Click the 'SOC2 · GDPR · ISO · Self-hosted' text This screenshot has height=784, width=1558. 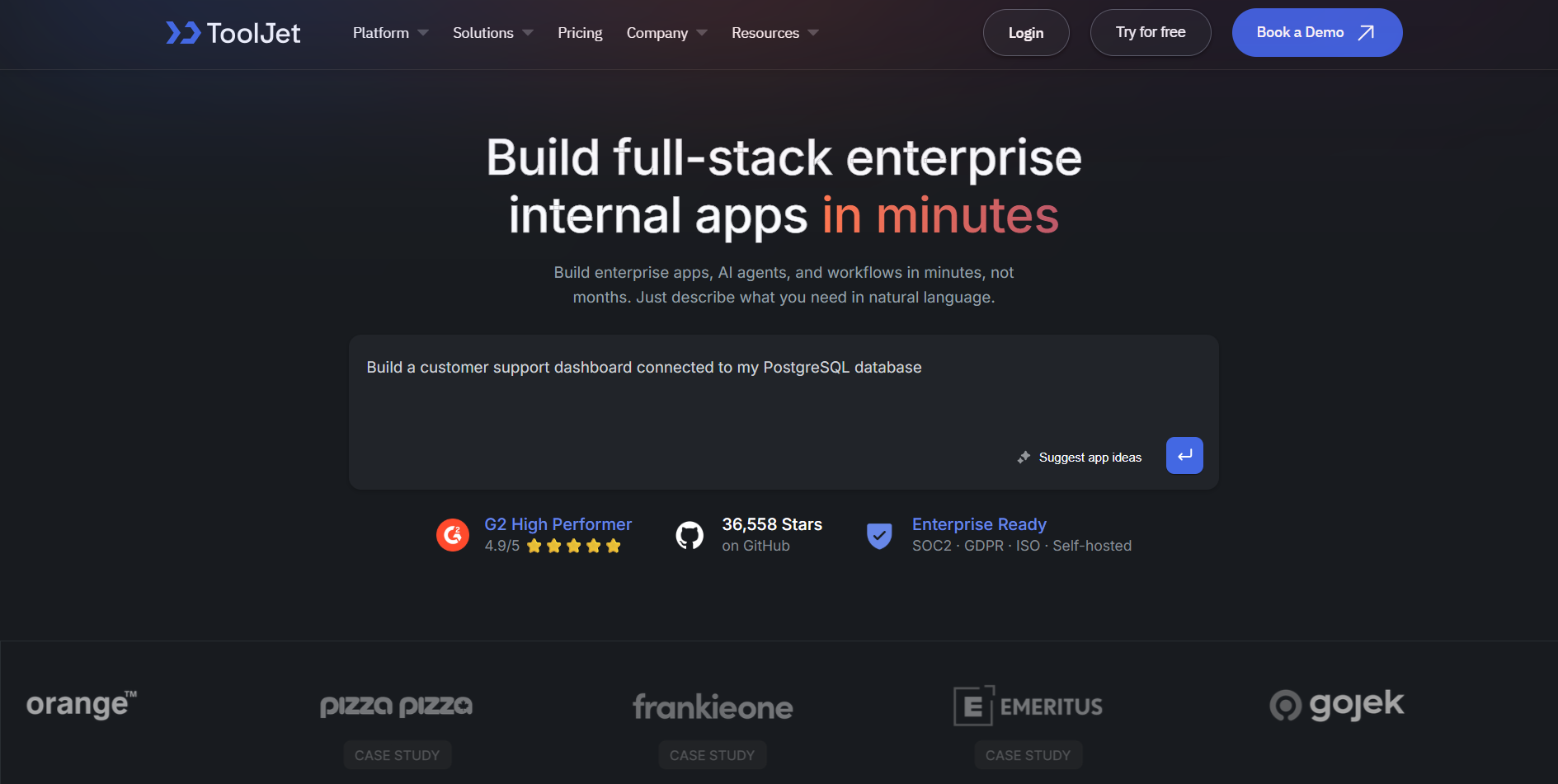coord(1022,546)
